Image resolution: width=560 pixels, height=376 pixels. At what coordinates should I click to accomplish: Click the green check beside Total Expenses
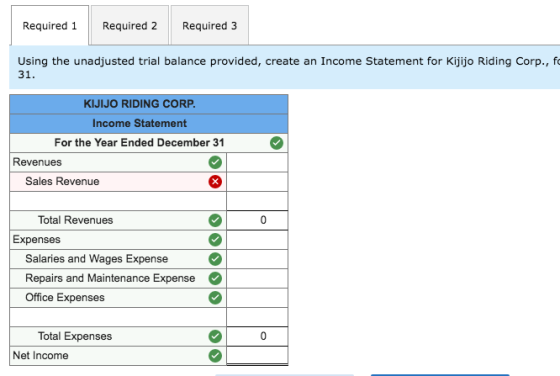tap(215, 336)
